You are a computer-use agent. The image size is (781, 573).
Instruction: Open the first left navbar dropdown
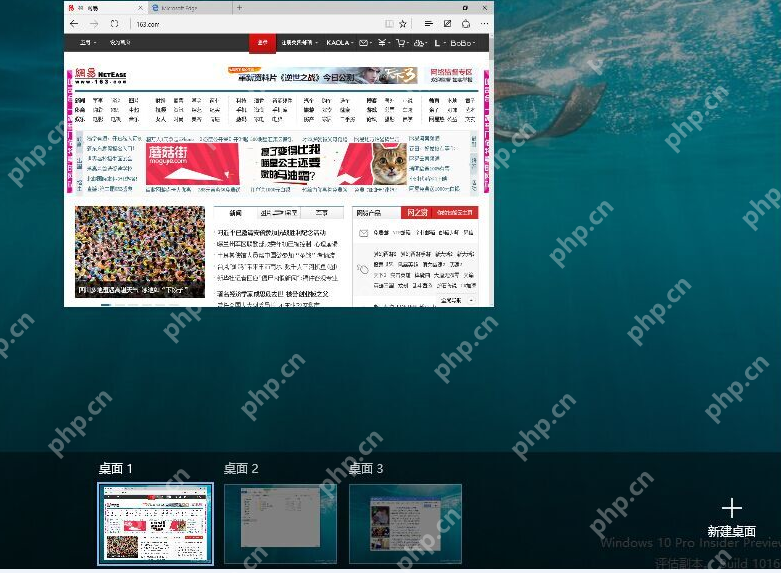pyautogui.click(x=88, y=43)
